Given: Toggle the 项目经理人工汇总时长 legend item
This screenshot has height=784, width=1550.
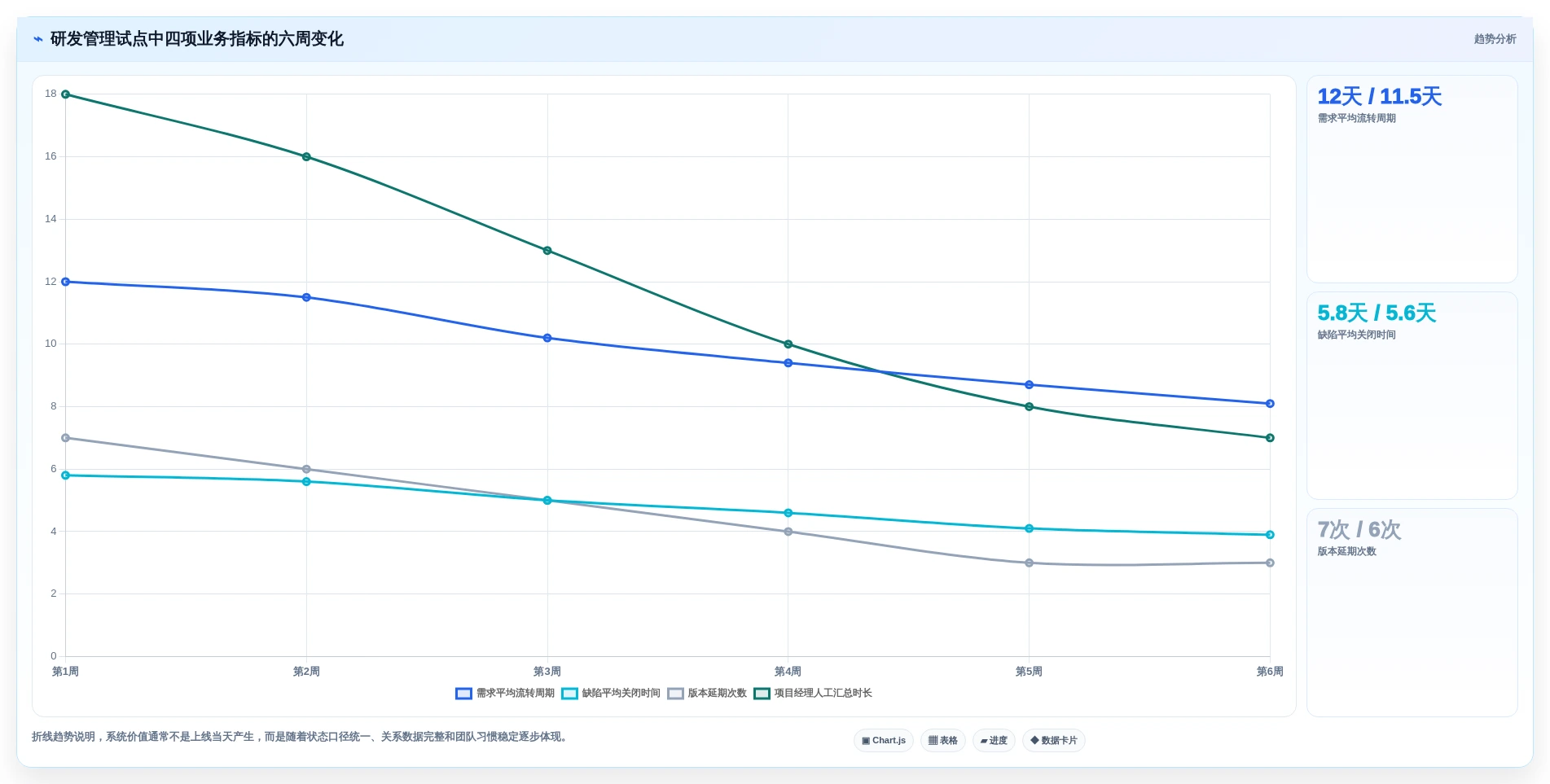Looking at the screenshot, I should [813, 694].
